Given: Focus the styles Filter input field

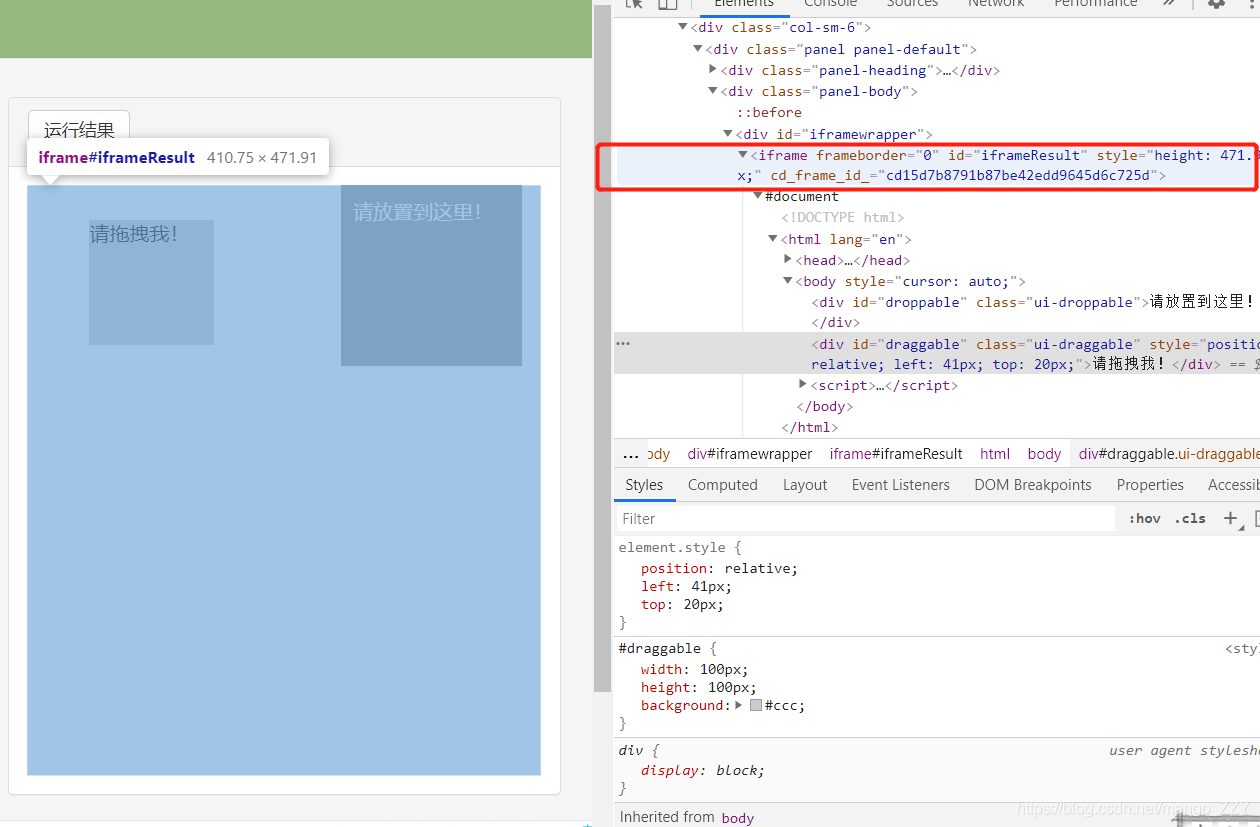Looking at the screenshot, I should (x=865, y=519).
